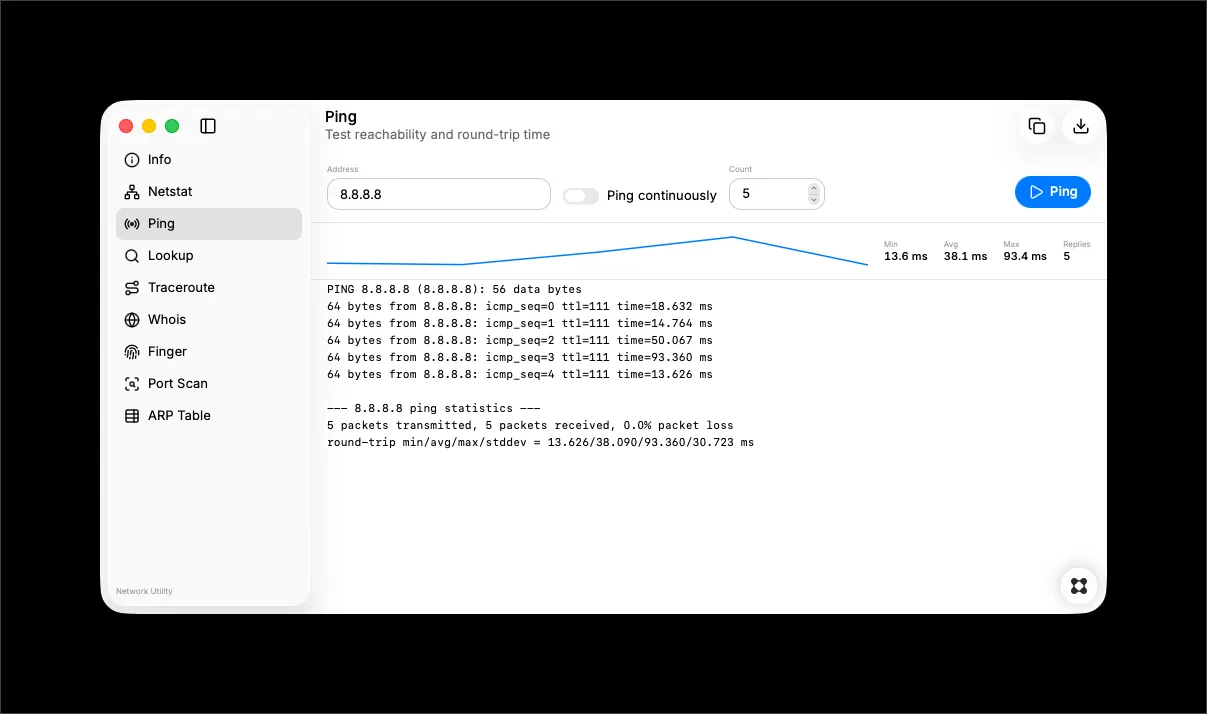Click the 'Test reachability and round-trip time' subtitle

click(x=437, y=135)
